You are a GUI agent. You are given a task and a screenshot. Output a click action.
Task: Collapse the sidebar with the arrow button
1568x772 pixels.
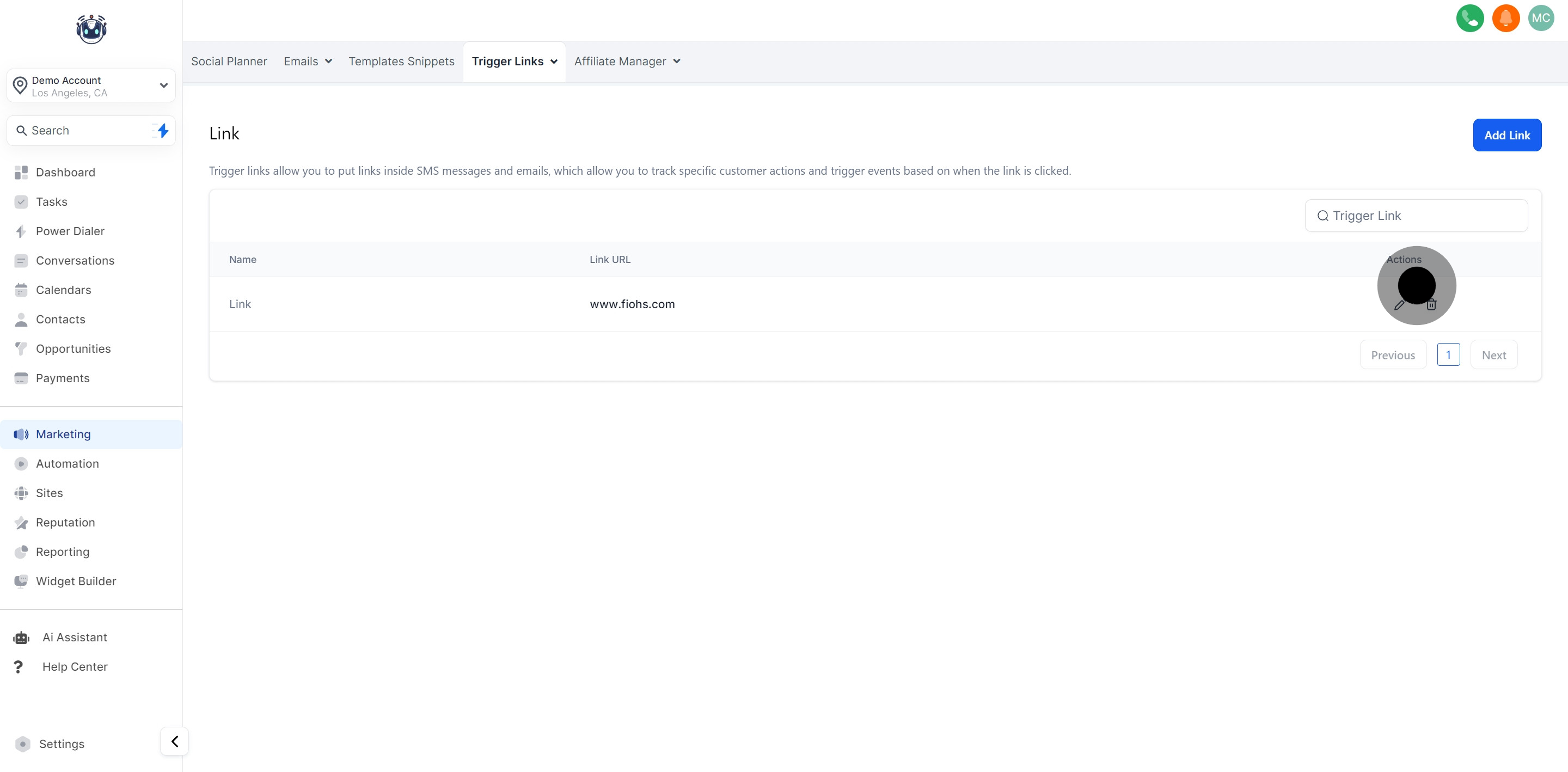tap(175, 741)
